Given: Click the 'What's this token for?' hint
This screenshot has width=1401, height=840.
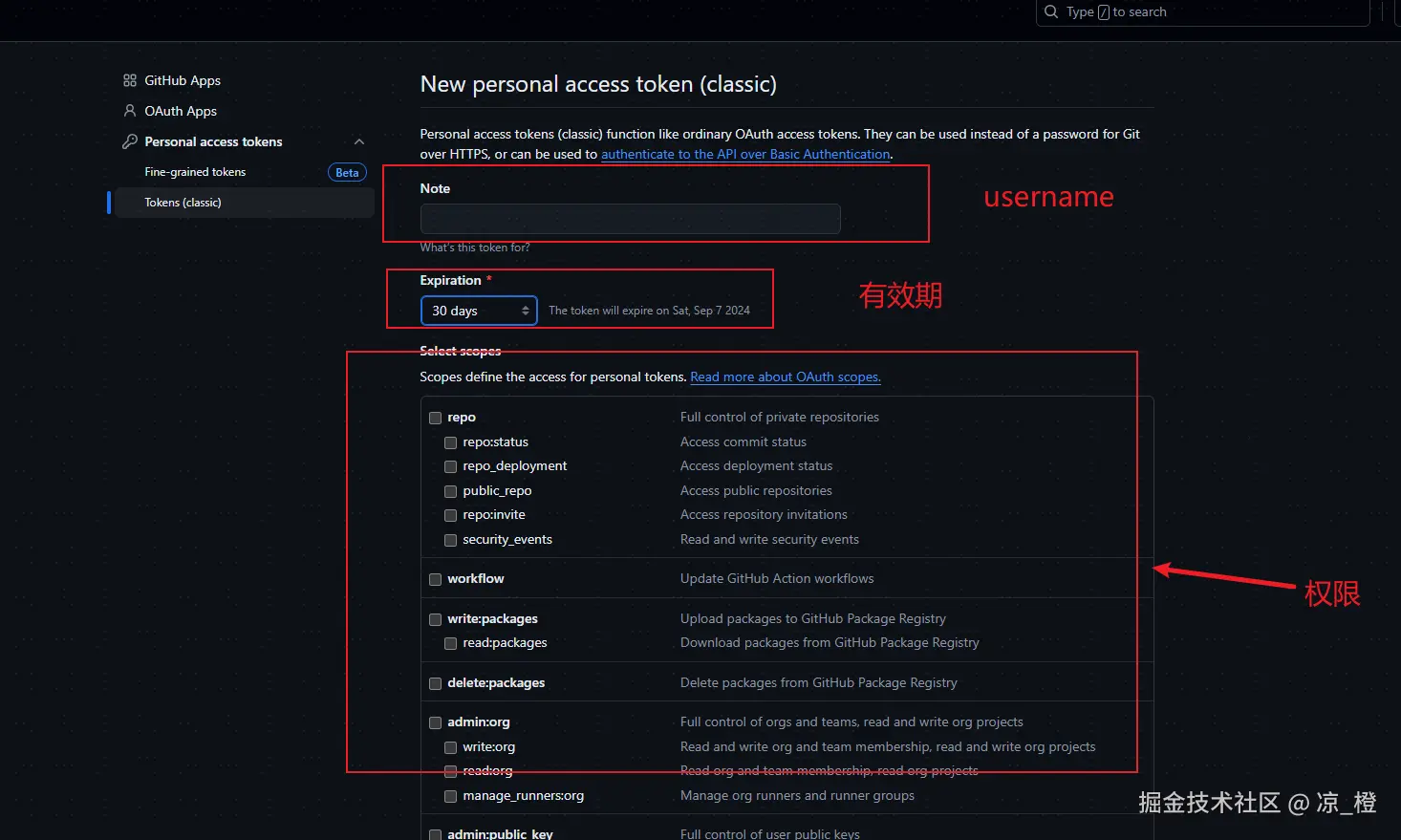Looking at the screenshot, I should [475, 248].
